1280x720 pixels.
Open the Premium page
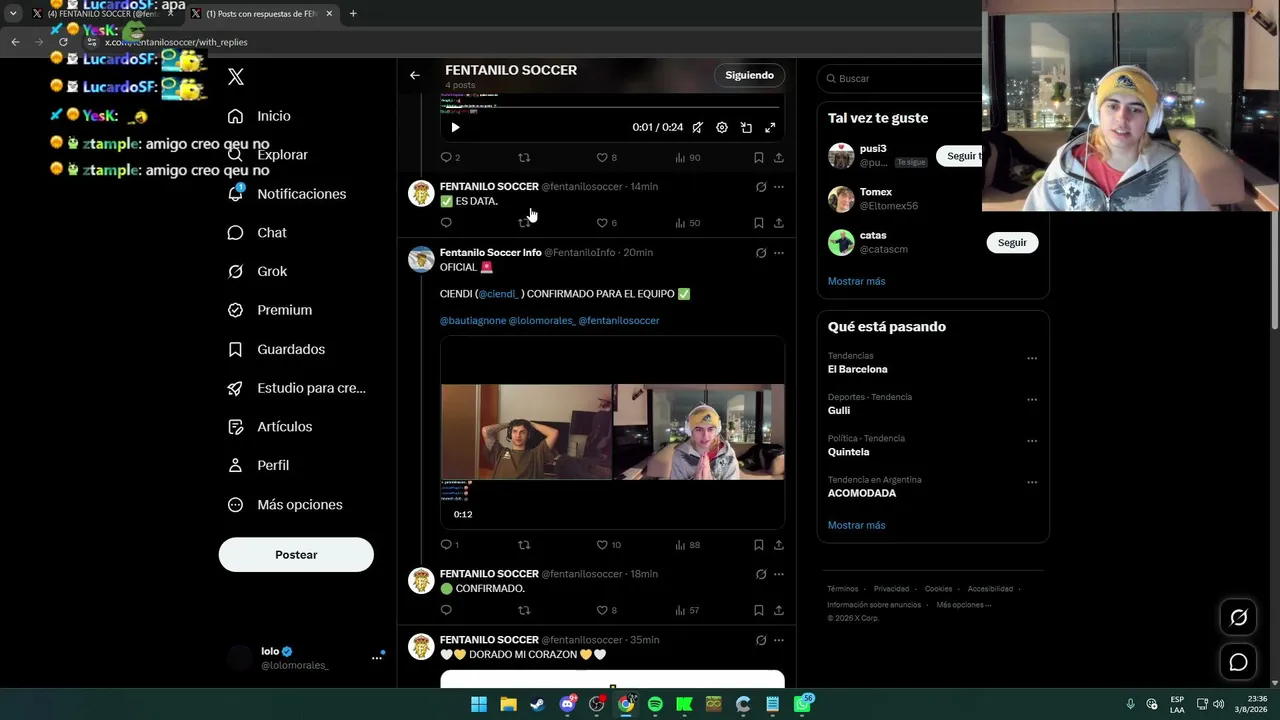click(269, 310)
